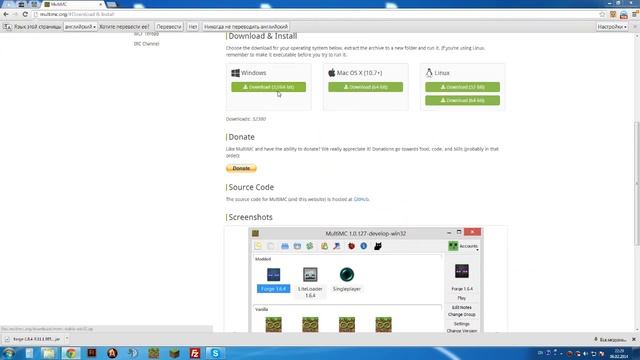This screenshot has width=640, height=360.
Task: Click the 'Download & Install' heading
Action: pos(262,36)
